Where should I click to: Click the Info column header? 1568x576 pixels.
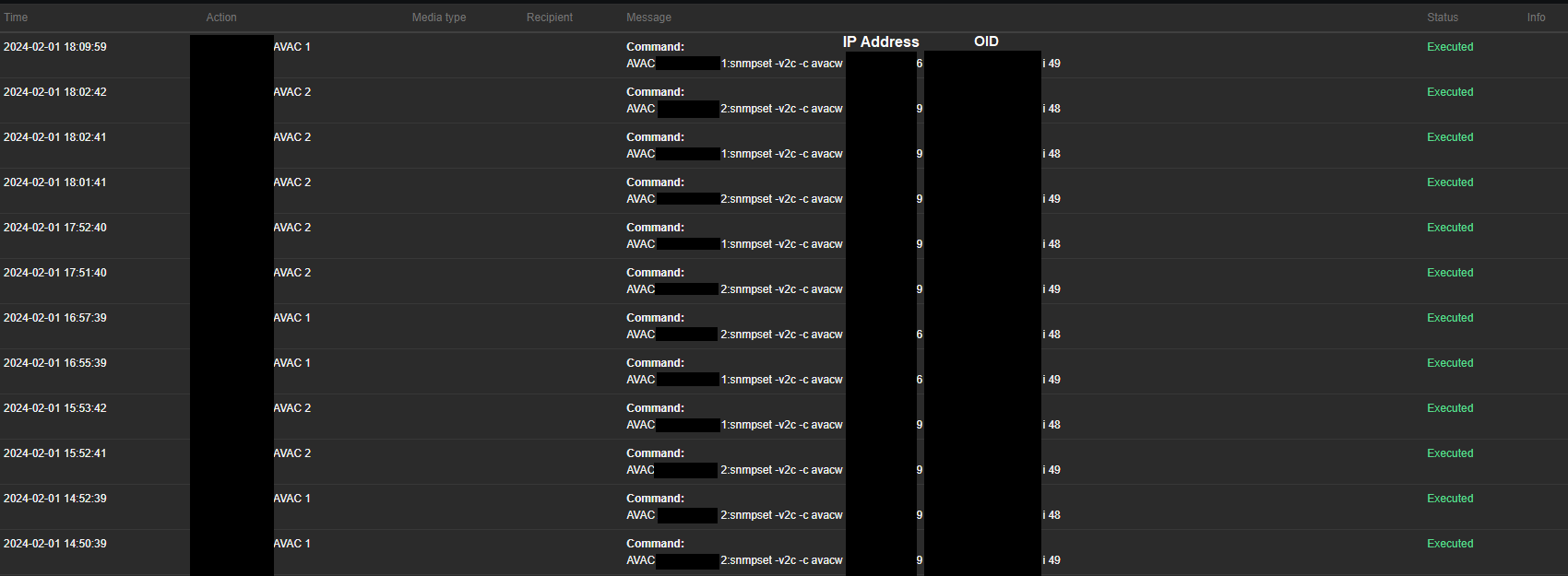(x=1536, y=18)
